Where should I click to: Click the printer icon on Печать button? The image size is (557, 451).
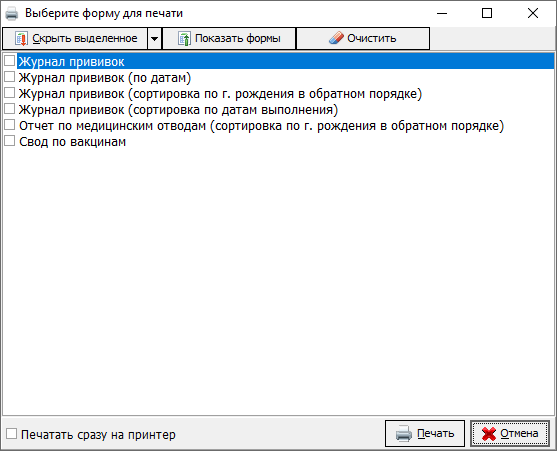404,434
